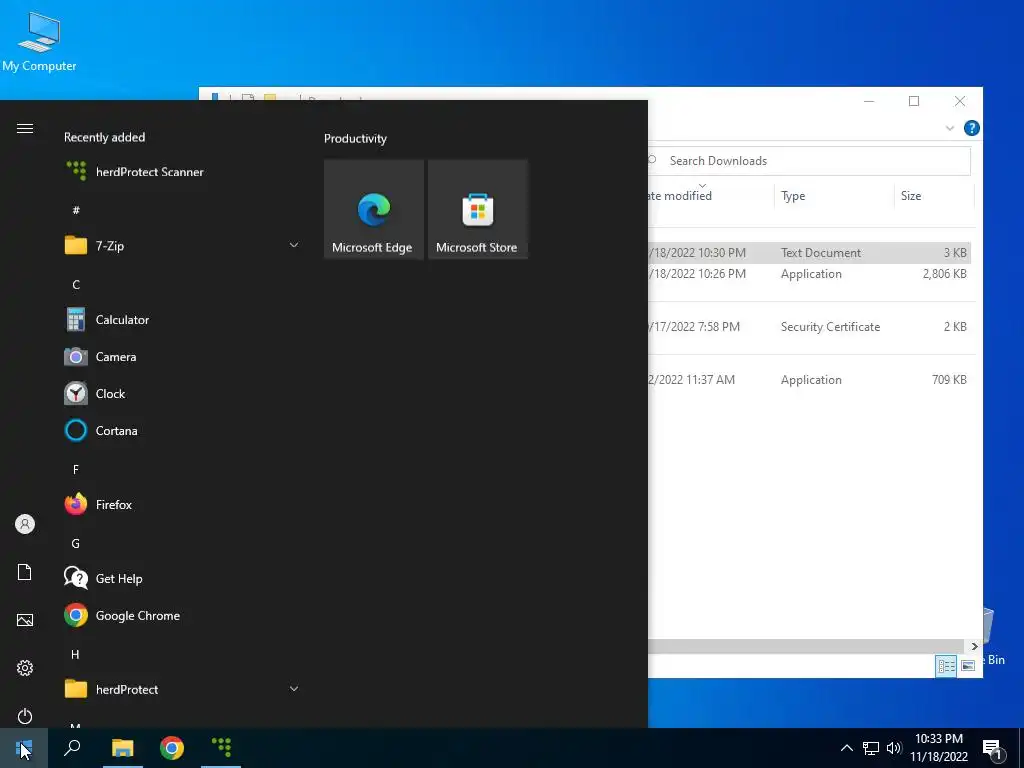Viewport: 1024px width, 768px height.
Task: Select the 709 KB Application file row
Action: pos(809,379)
